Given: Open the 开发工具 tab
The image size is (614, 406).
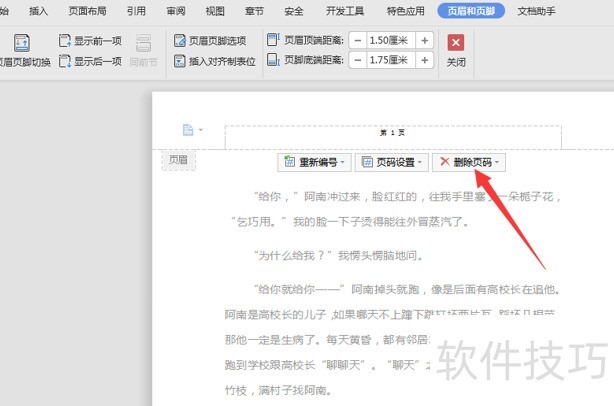Looking at the screenshot, I should click(x=345, y=11).
